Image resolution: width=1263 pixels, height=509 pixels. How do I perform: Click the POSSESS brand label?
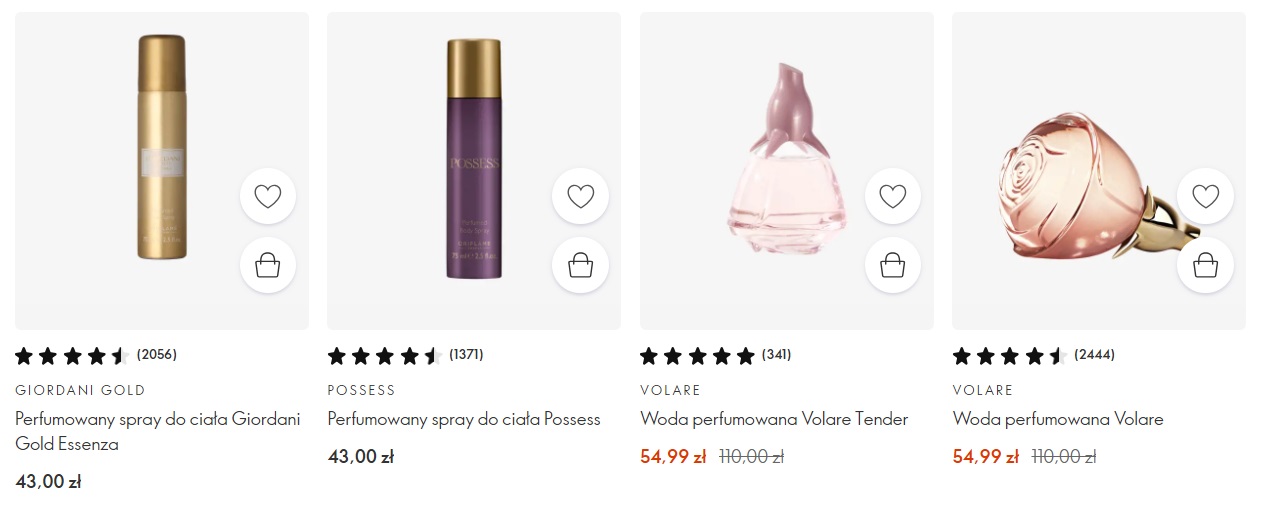pos(362,390)
